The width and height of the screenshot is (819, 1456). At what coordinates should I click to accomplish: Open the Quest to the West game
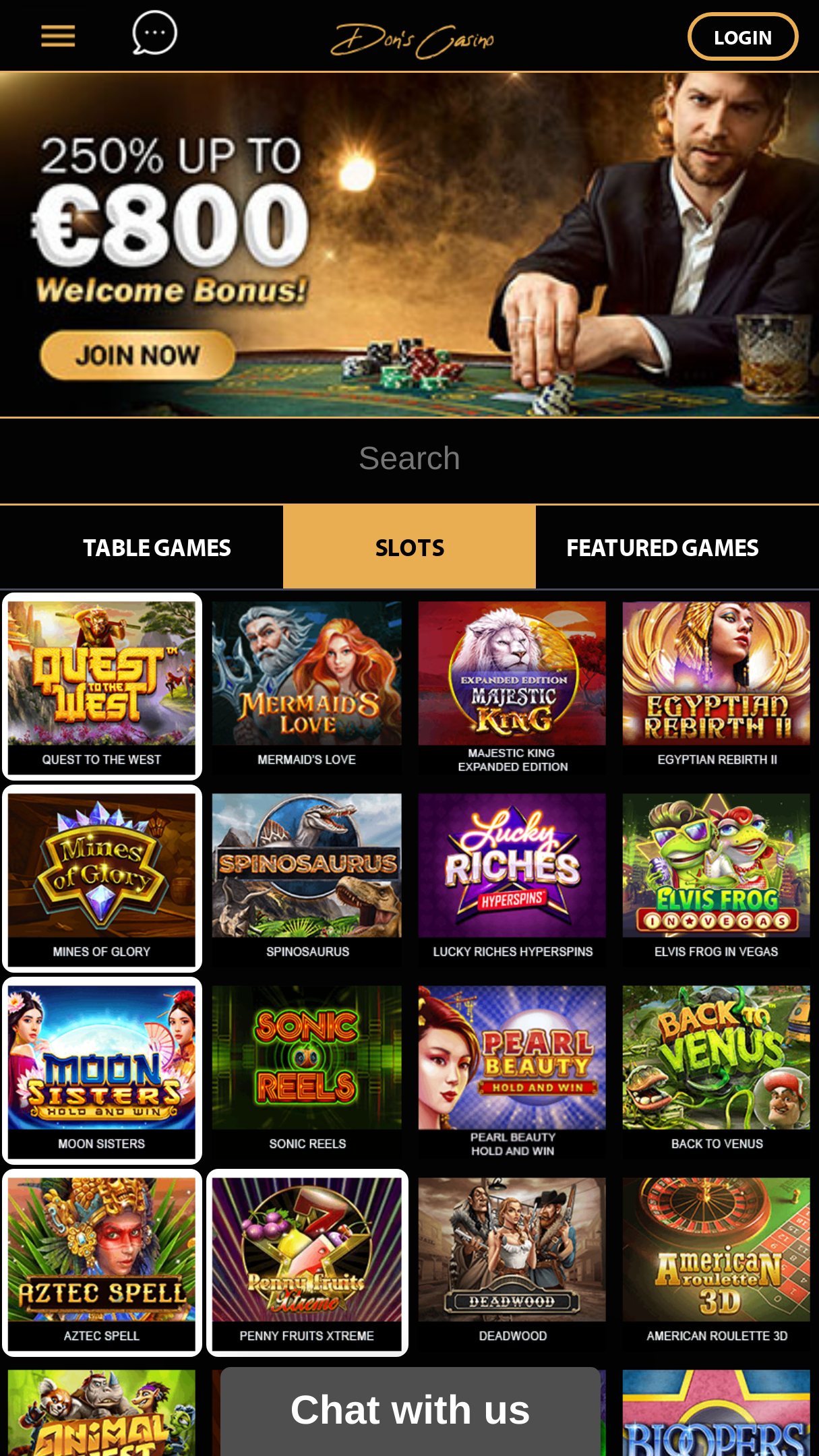[x=102, y=687]
